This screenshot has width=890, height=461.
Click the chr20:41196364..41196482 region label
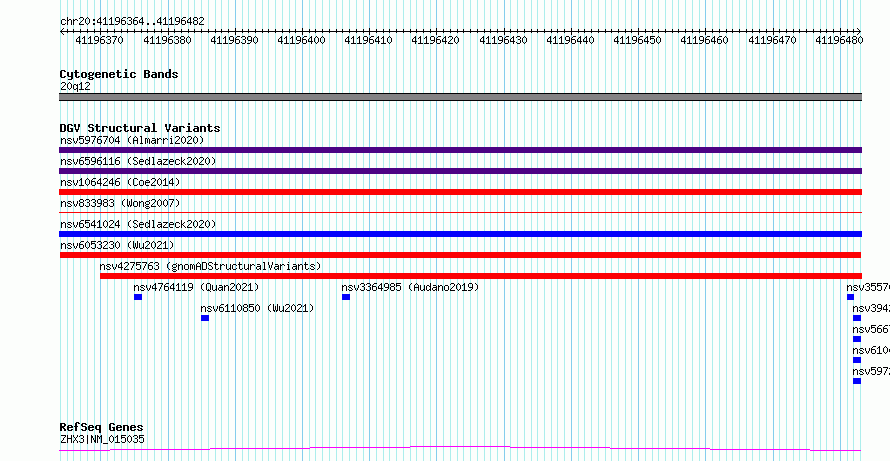[x=132, y=22]
